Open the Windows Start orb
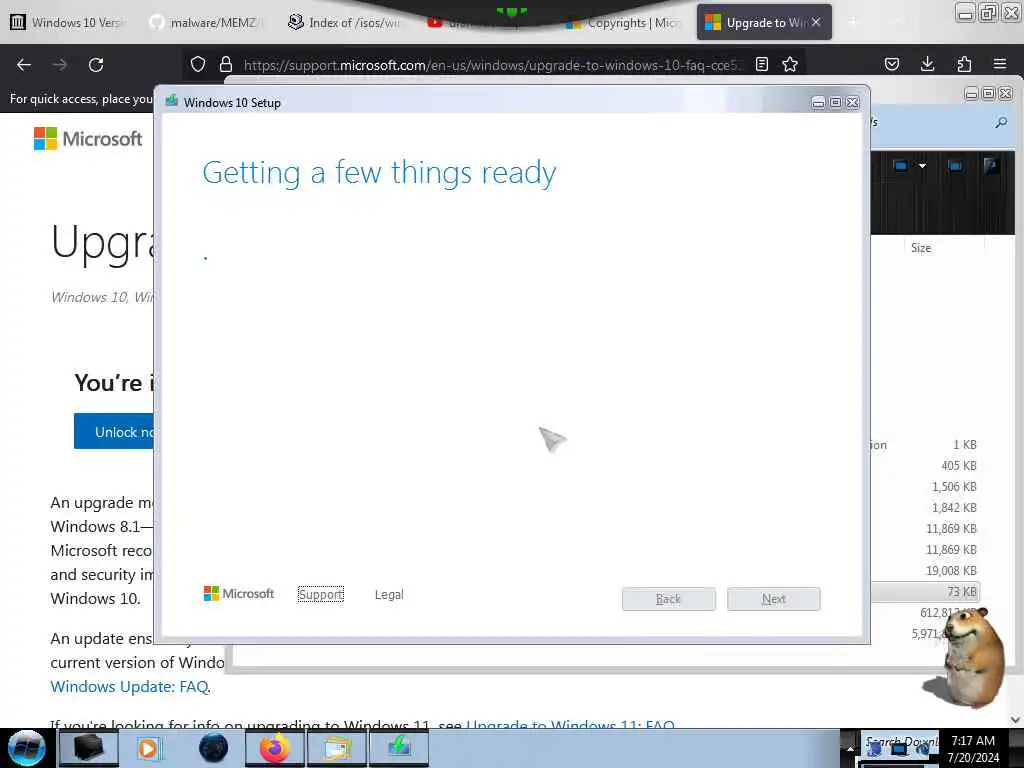 click(x=27, y=748)
